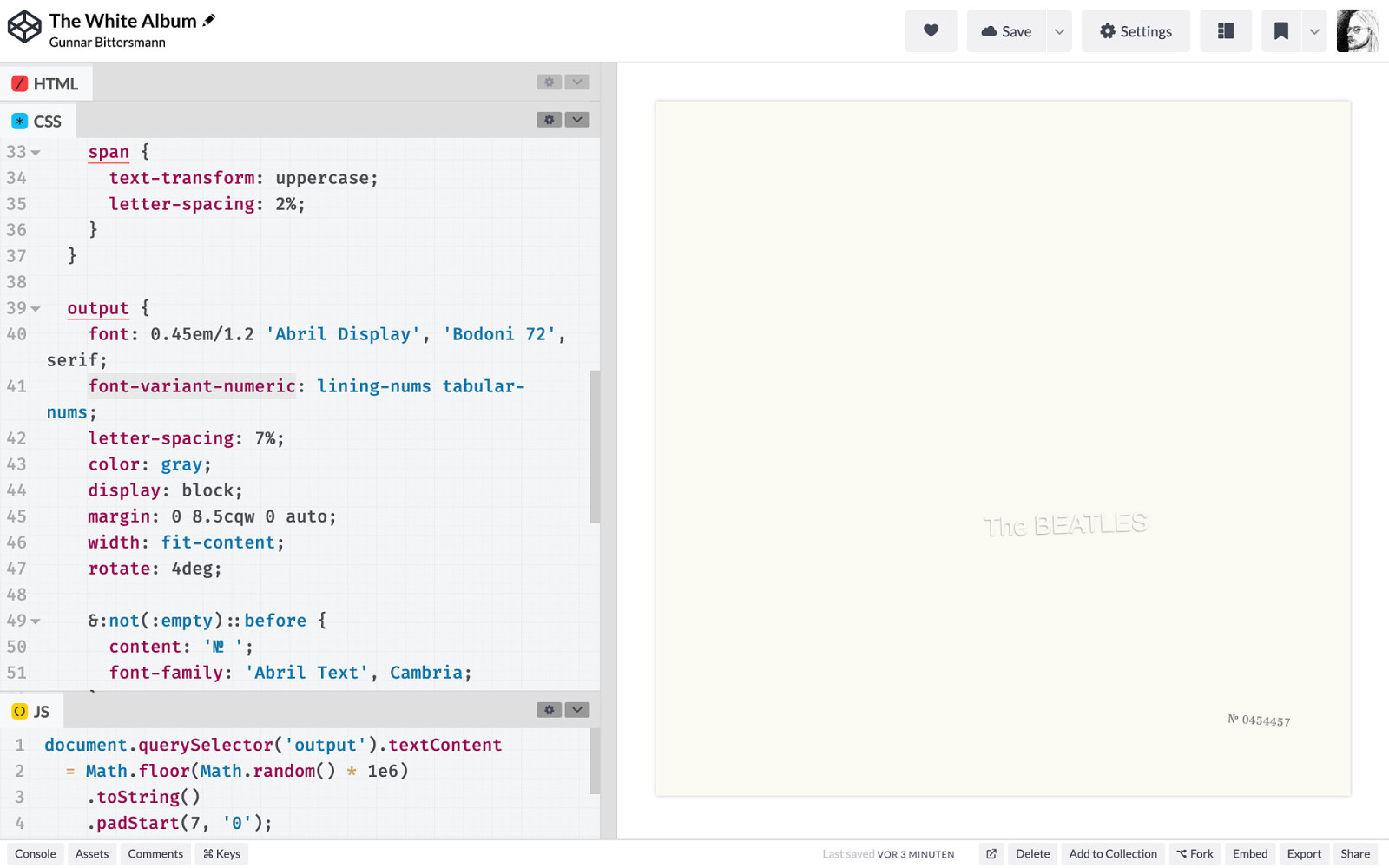This screenshot has width=1389, height=868.
Task: Change editor layout view
Action: [1226, 31]
